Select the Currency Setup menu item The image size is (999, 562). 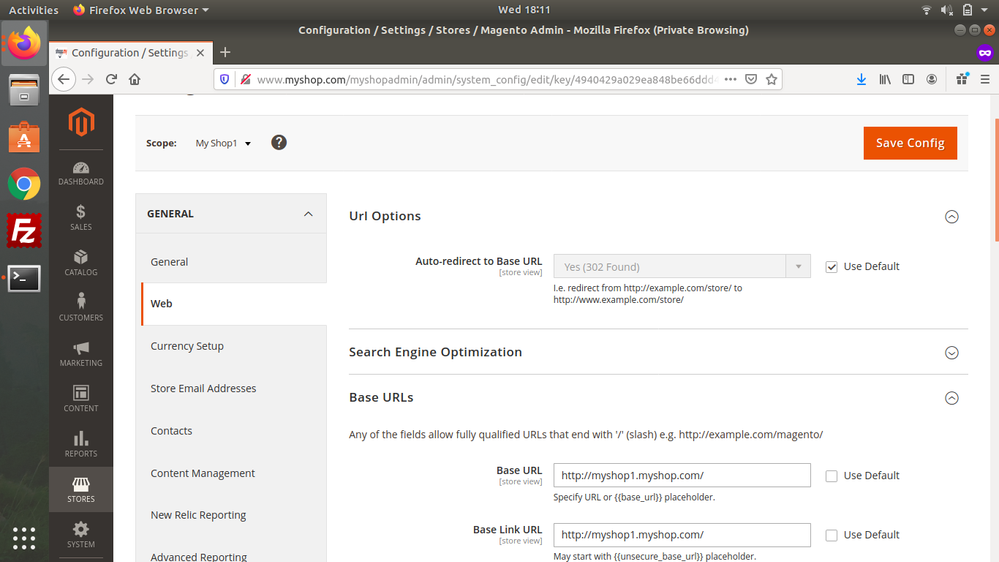coord(187,346)
